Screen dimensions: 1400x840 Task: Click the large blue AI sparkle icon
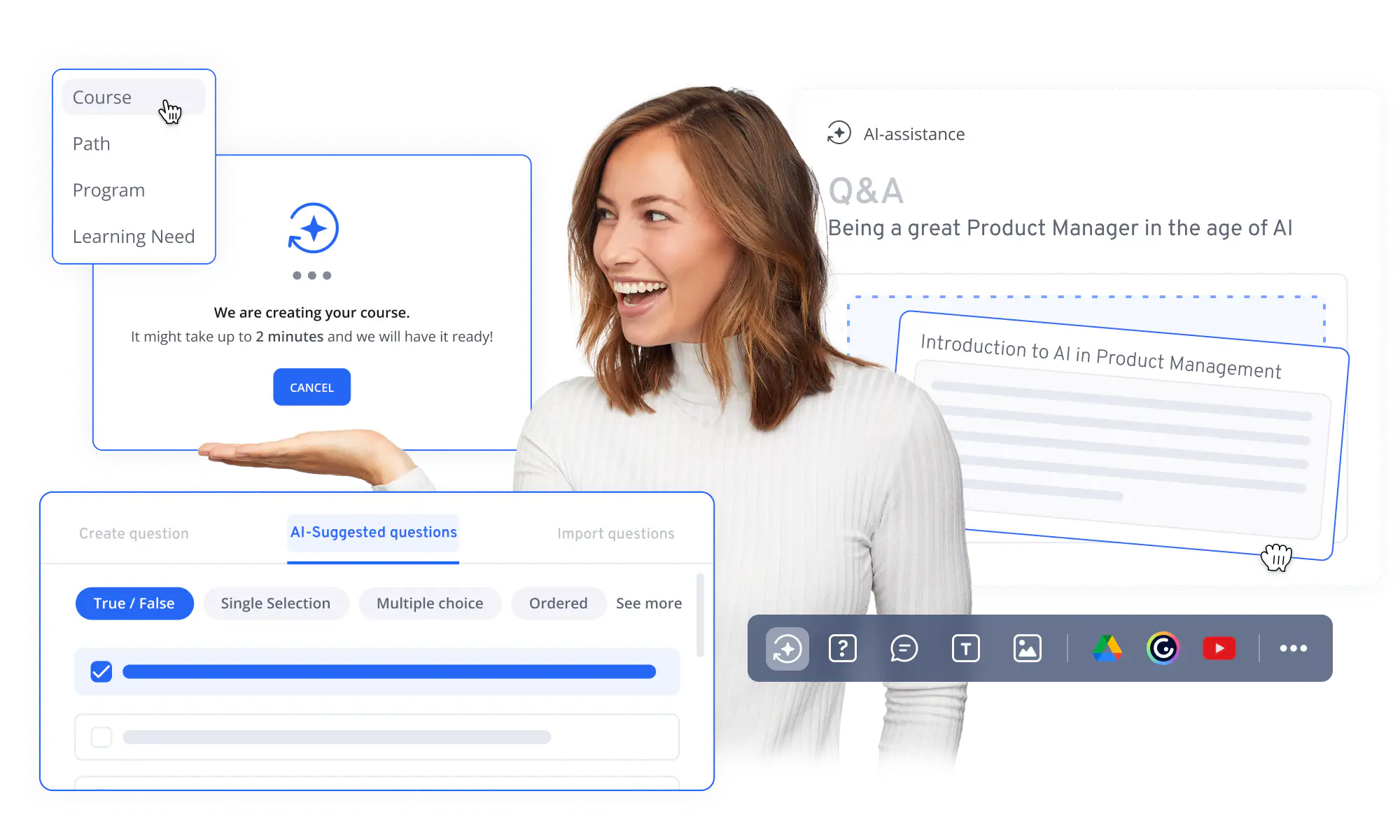(x=313, y=228)
